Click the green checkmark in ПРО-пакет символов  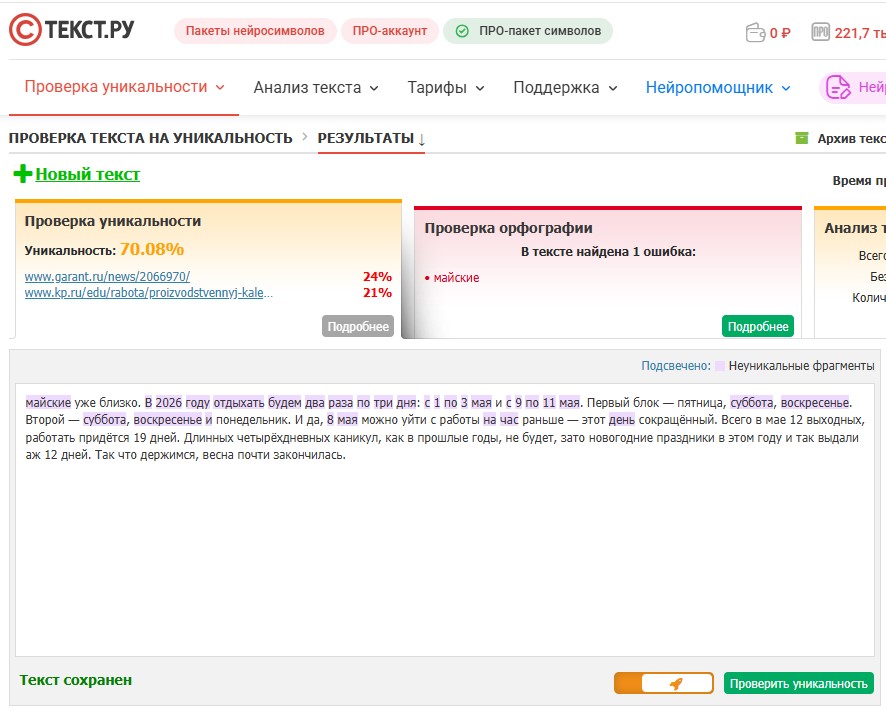[x=462, y=31]
